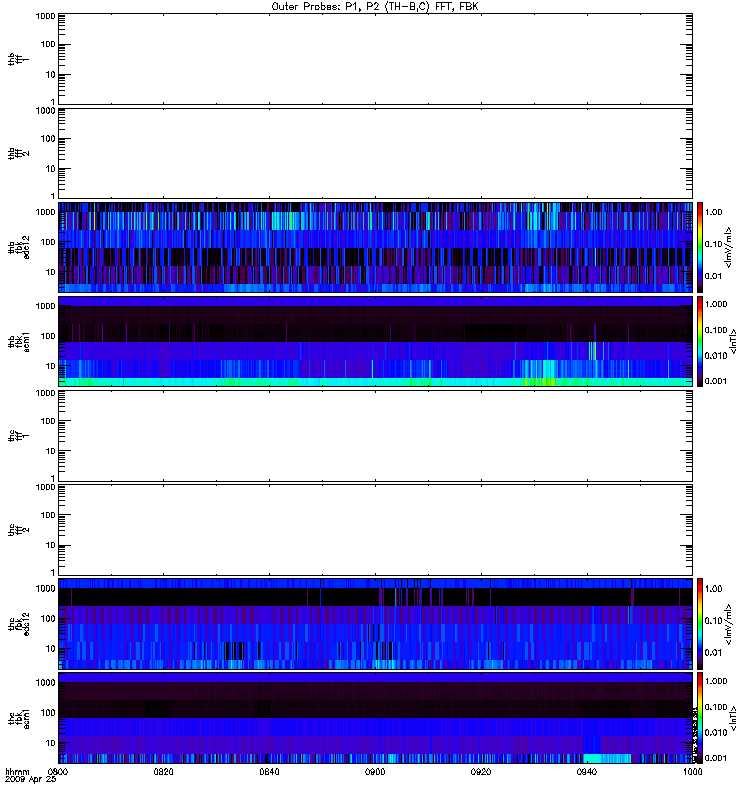The image size is (750, 800).
Task: Select the empty thc fff 1 plot panel
Action: (375, 436)
